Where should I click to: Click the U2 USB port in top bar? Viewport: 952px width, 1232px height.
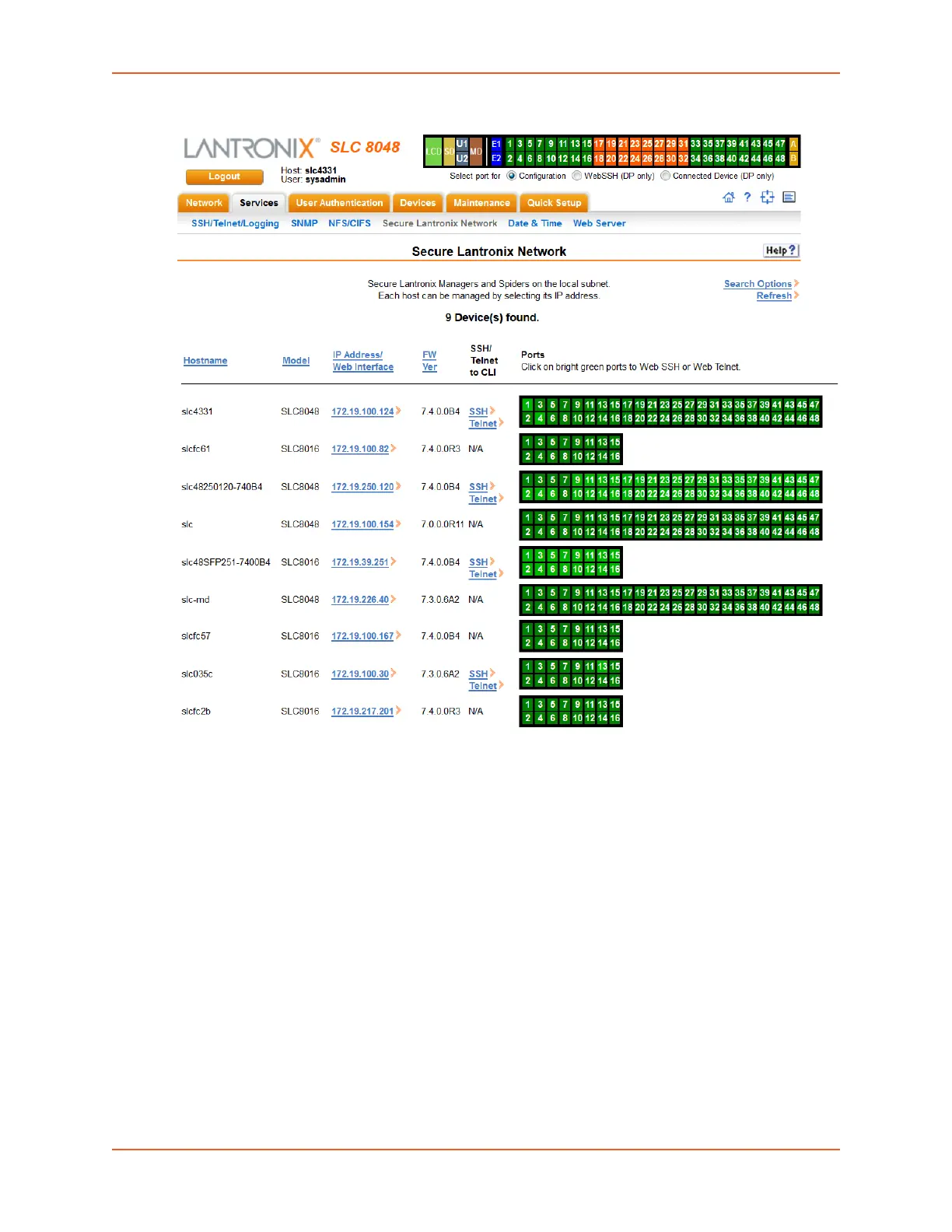click(x=462, y=159)
